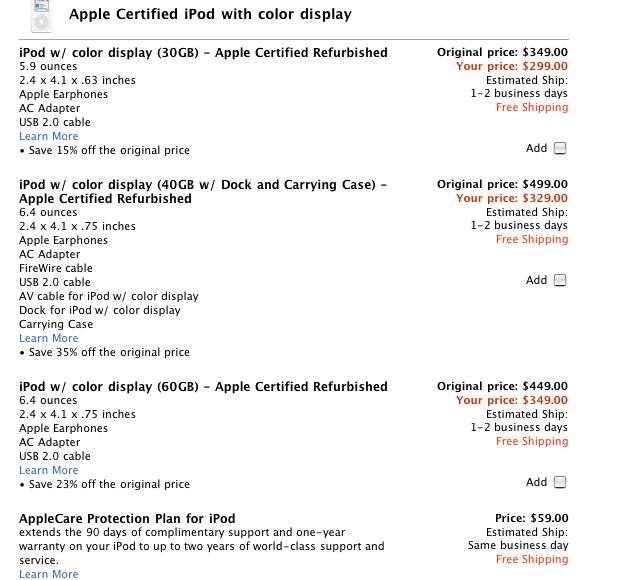
Task: Select the iPod 30GB Certified Refurbished title
Action: click(x=203, y=52)
